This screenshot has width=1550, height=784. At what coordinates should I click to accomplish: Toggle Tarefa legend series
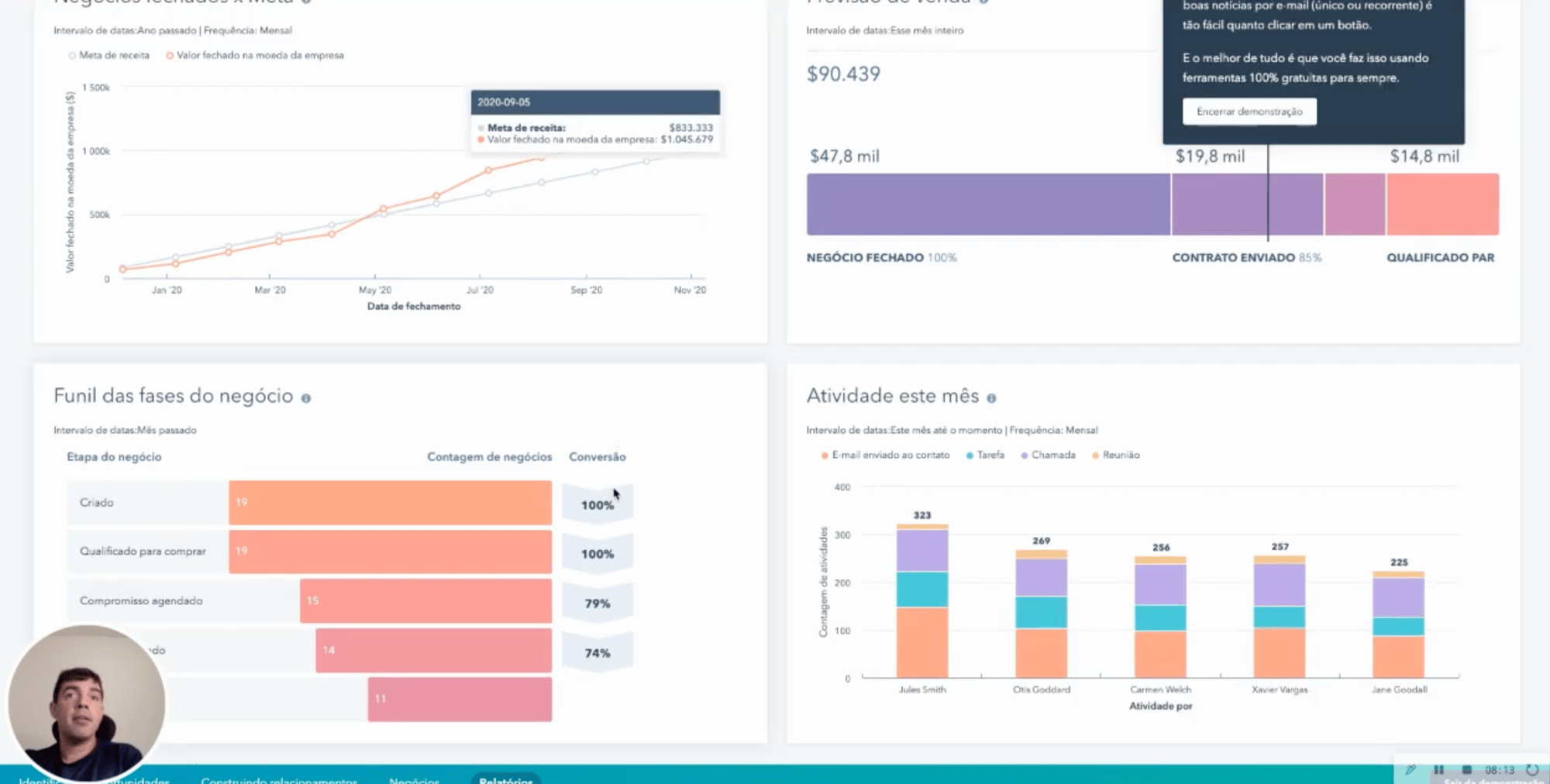985,455
